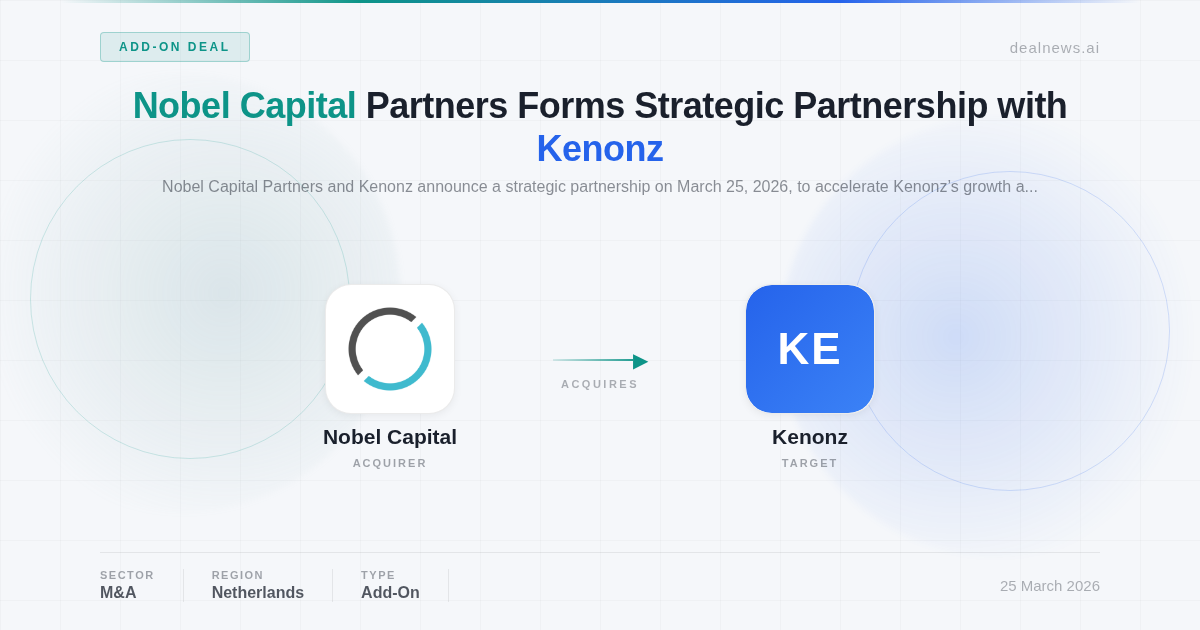
Task: Select the Nobel Capital name below its logo
Action: coord(390,437)
